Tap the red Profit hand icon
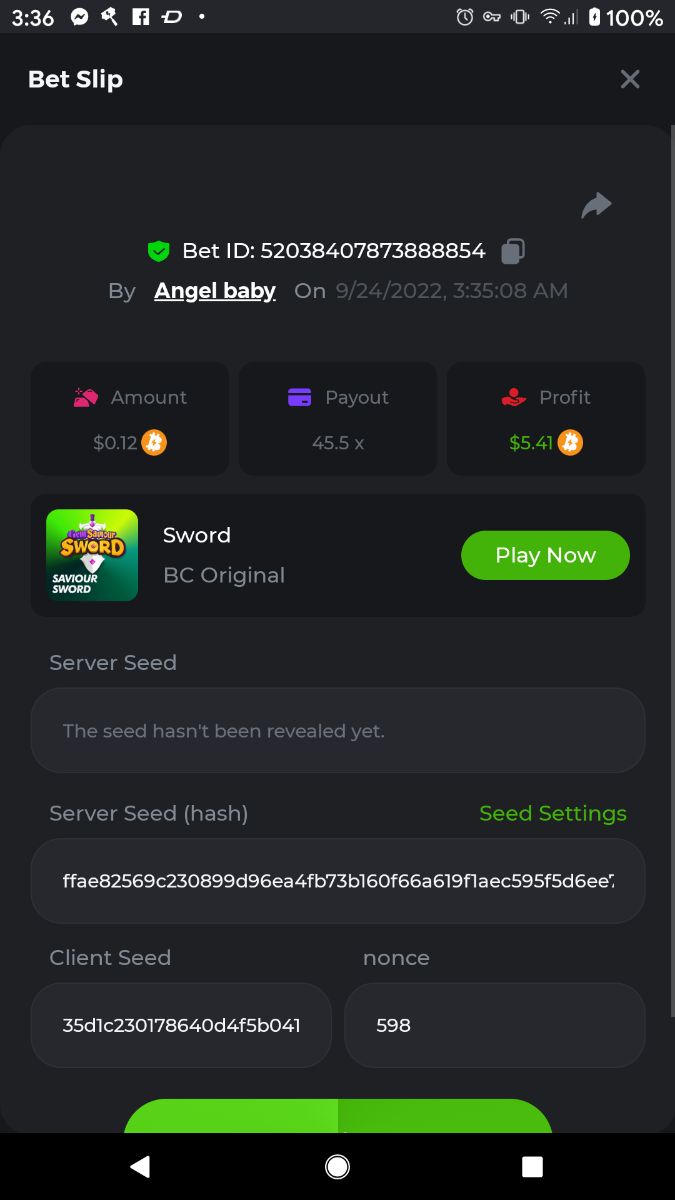Image resolution: width=675 pixels, height=1200 pixels. coord(513,397)
